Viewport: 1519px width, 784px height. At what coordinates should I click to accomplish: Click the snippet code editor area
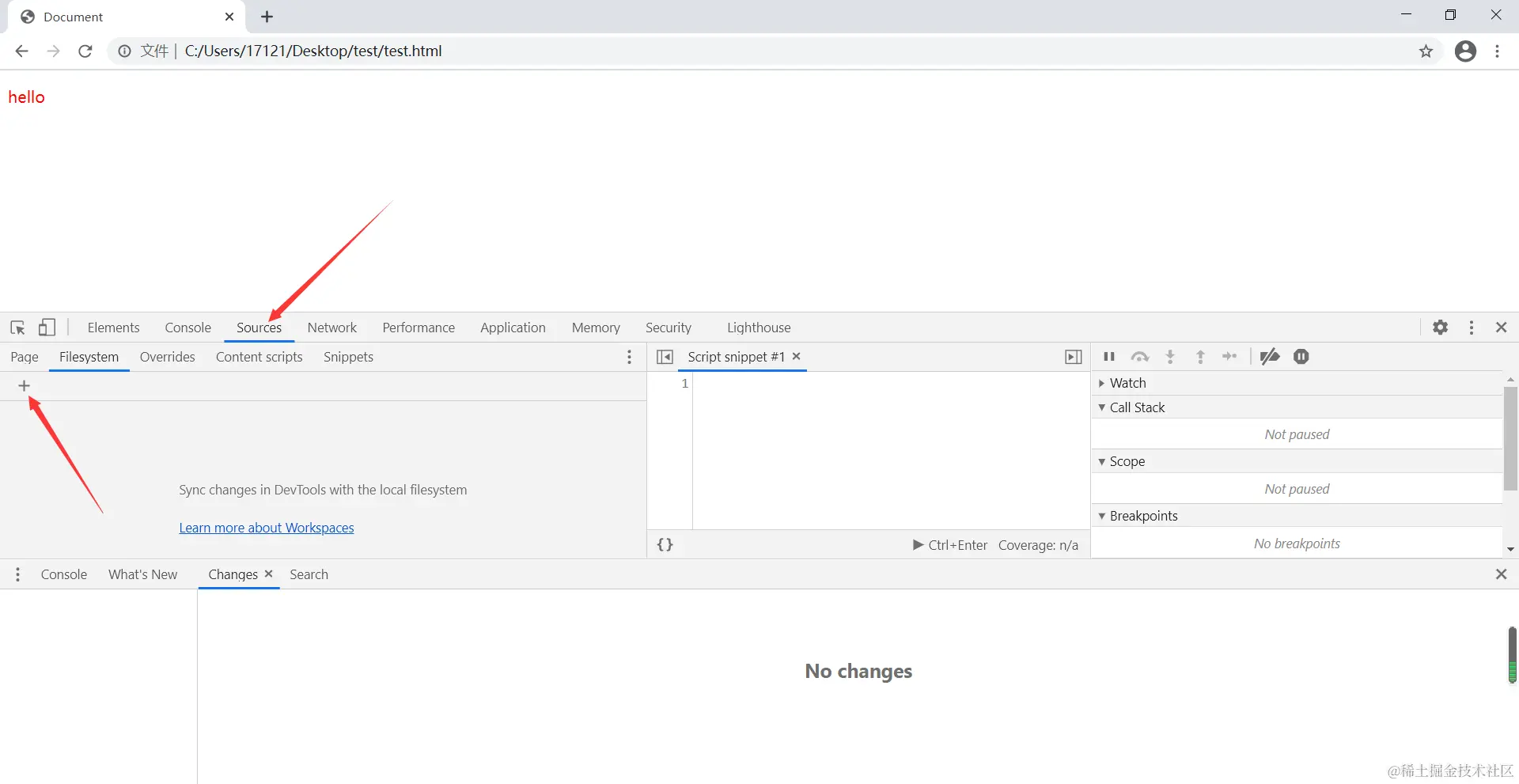tap(891, 450)
